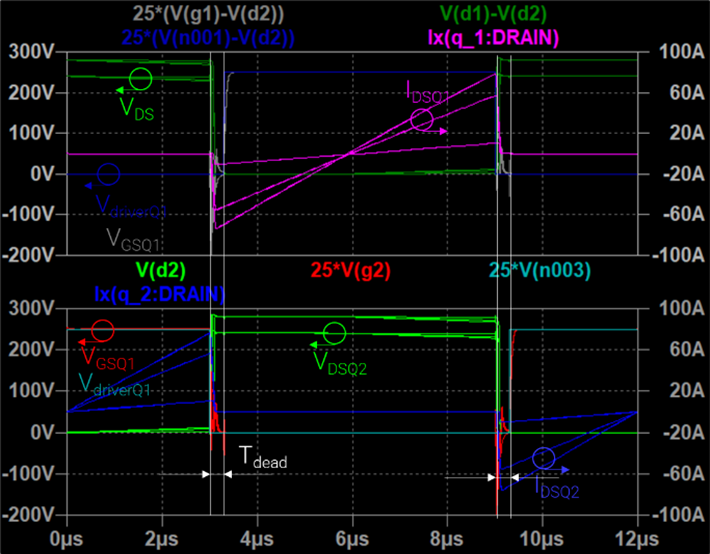
Task: Click the green circle marker above VDS
Action: (x=140, y=78)
